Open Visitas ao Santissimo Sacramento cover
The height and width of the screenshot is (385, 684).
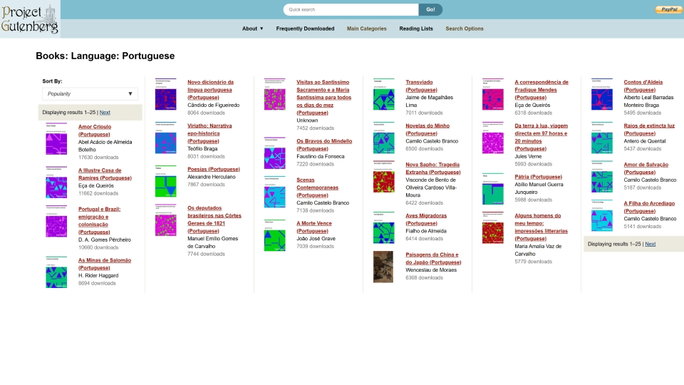pyautogui.click(x=274, y=95)
